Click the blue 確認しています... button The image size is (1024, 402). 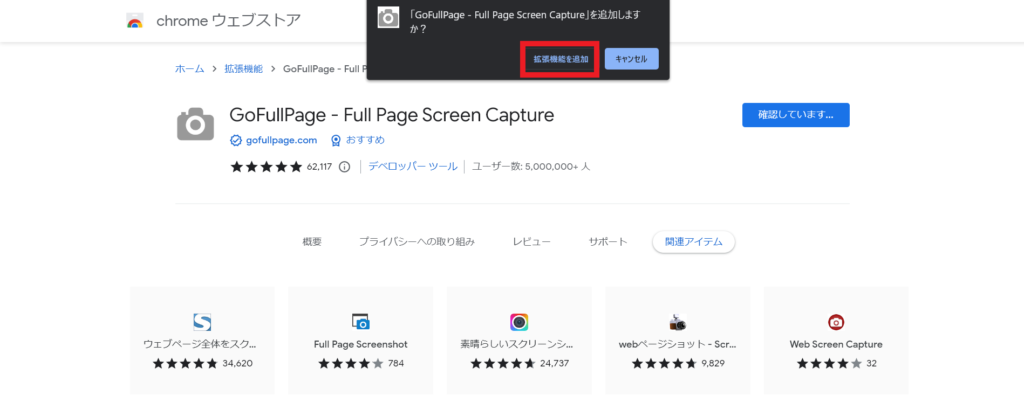[x=795, y=115]
